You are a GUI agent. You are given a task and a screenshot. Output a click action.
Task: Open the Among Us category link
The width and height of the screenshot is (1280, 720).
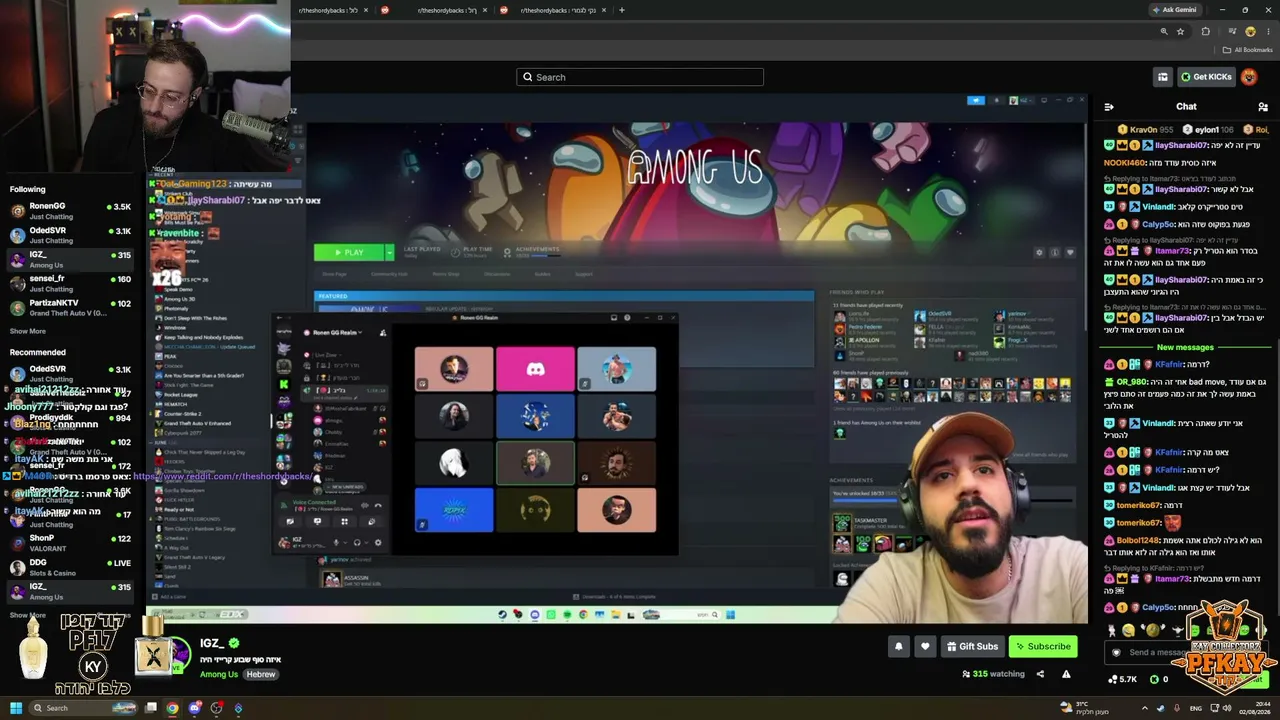[x=219, y=674]
